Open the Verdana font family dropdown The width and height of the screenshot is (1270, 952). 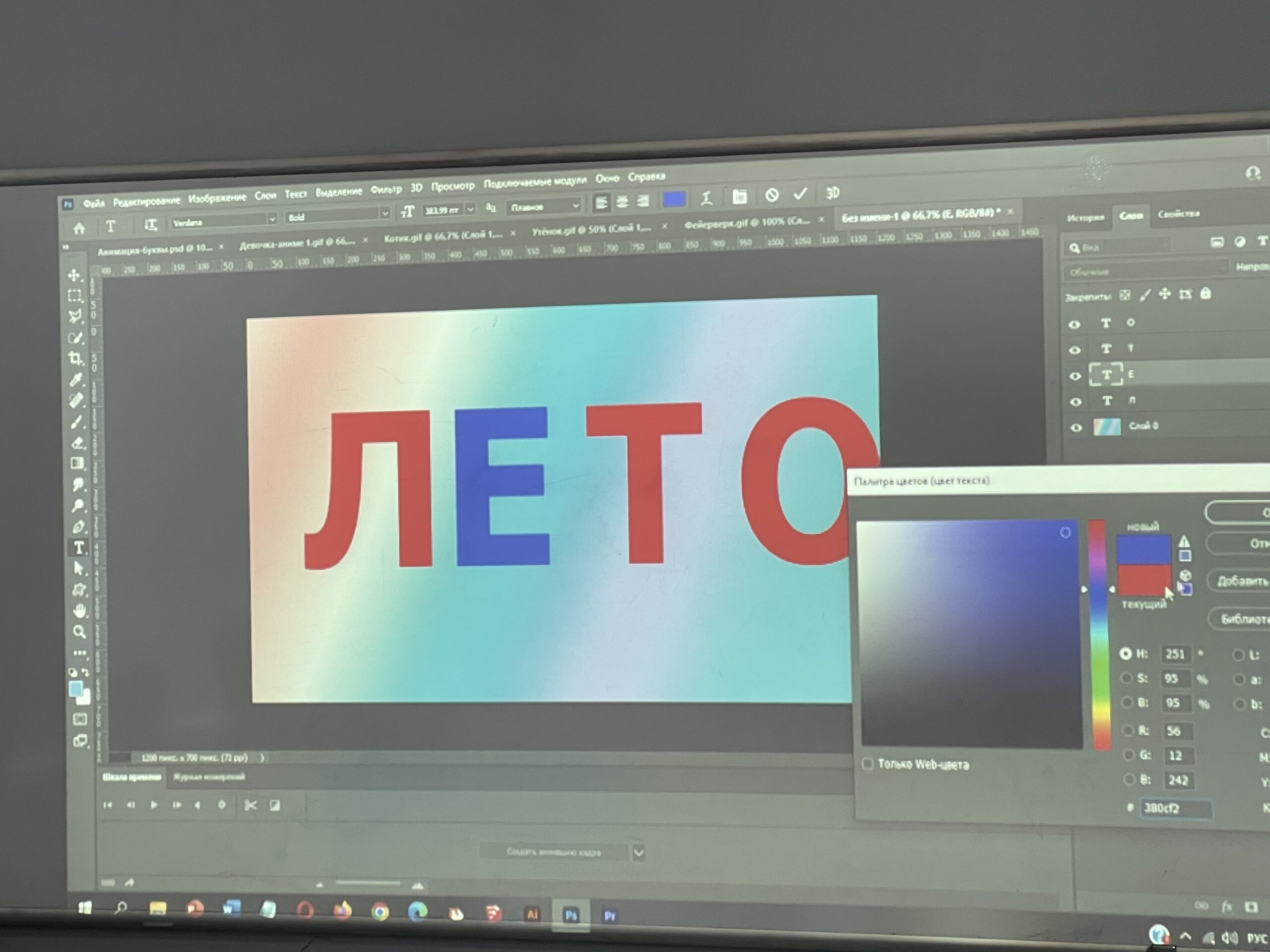(271, 219)
